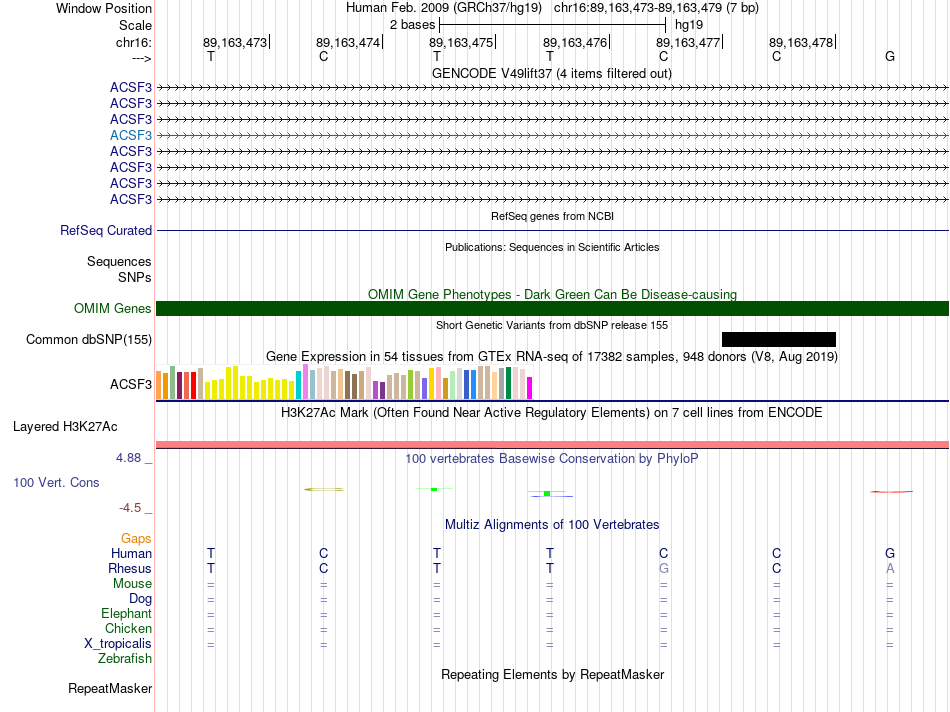950x712 pixels.
Task: Open the H3K27Ac Mark track title
Action: point(552,413)
